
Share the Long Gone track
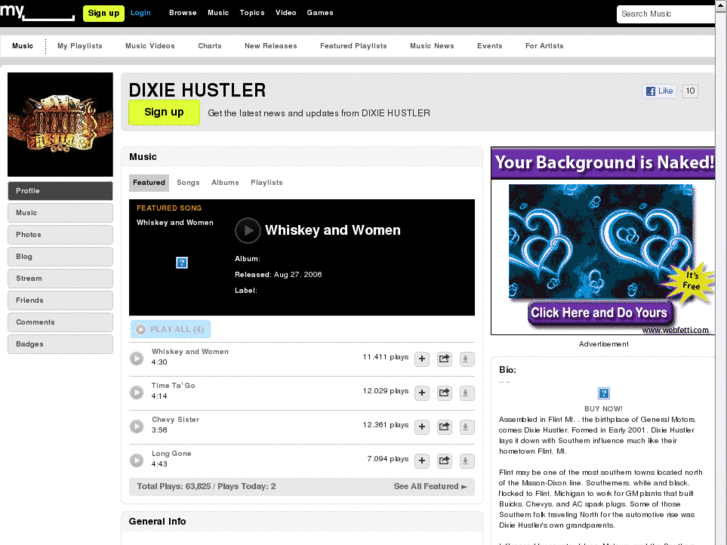tap(444, 461)
